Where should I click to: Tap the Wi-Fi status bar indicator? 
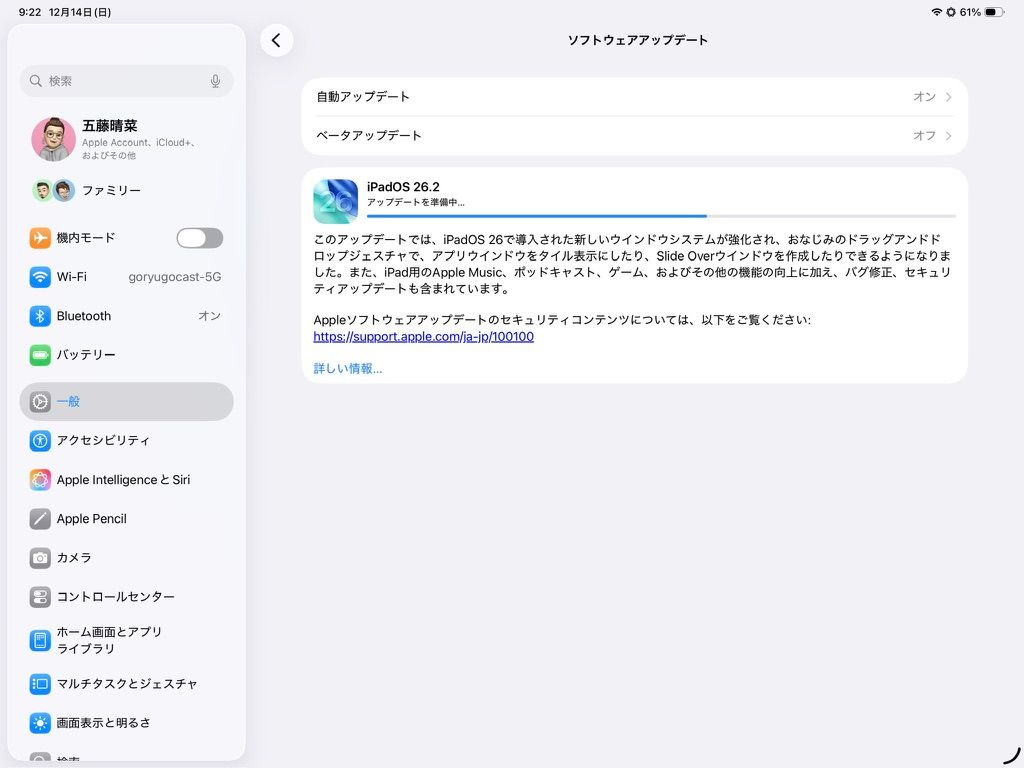coord(936,12)
